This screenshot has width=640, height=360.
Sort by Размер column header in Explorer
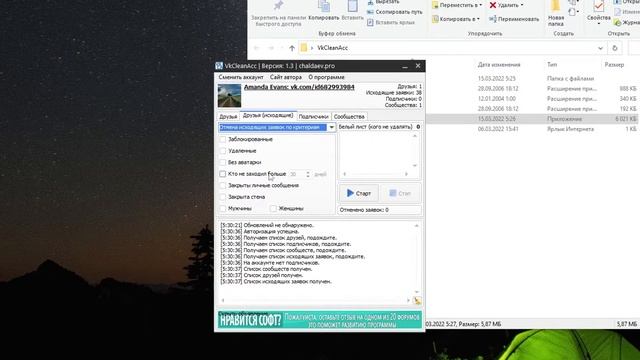(x=614, y=64)
